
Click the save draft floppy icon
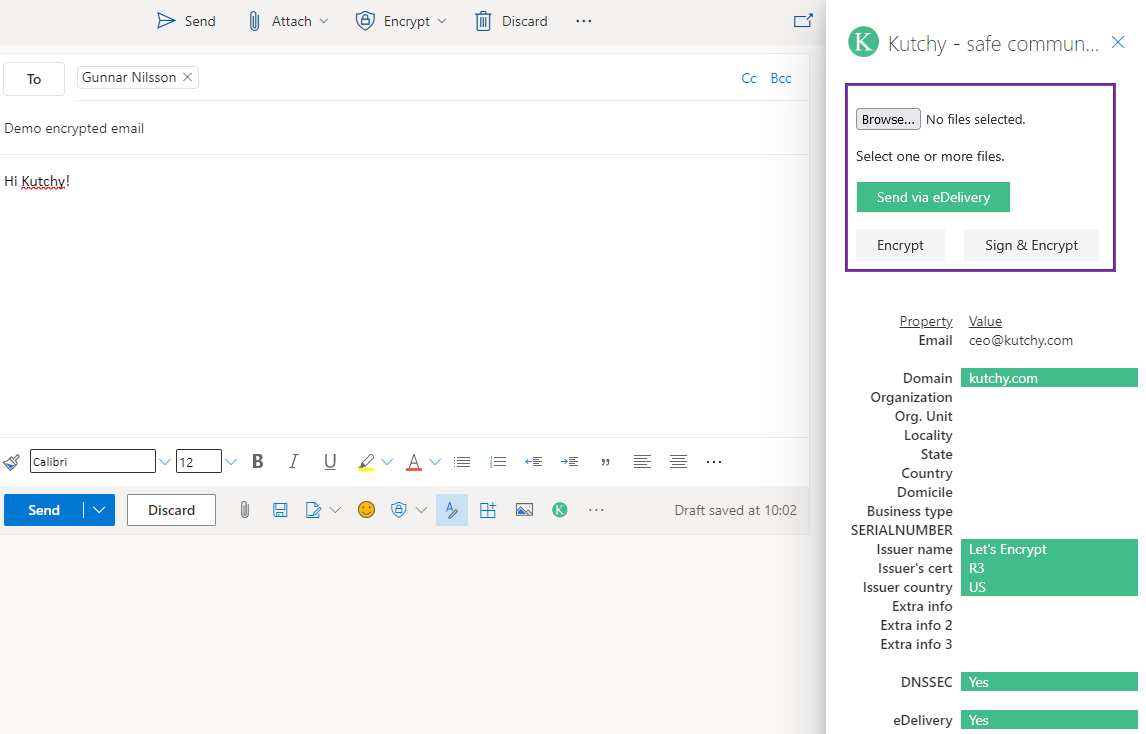280,510
